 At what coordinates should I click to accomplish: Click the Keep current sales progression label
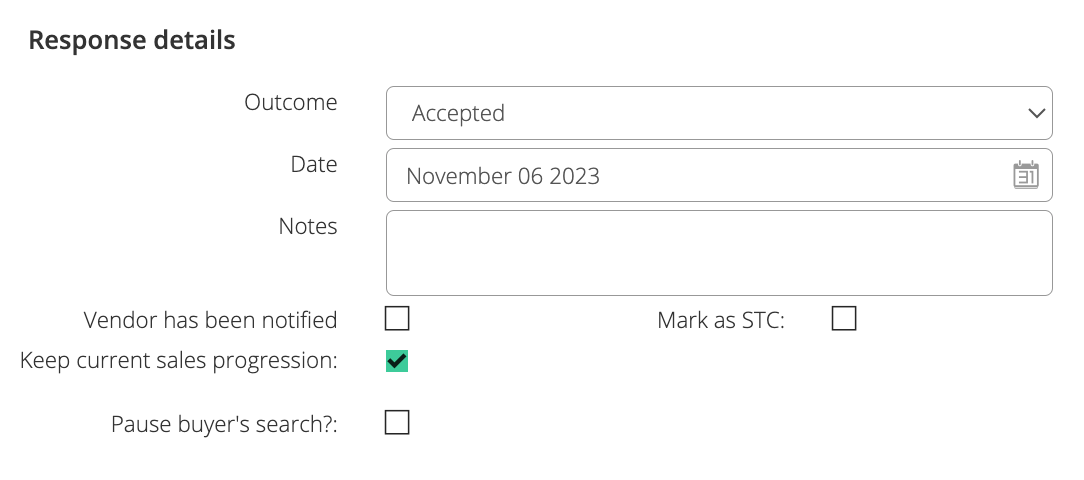(178, 361)
